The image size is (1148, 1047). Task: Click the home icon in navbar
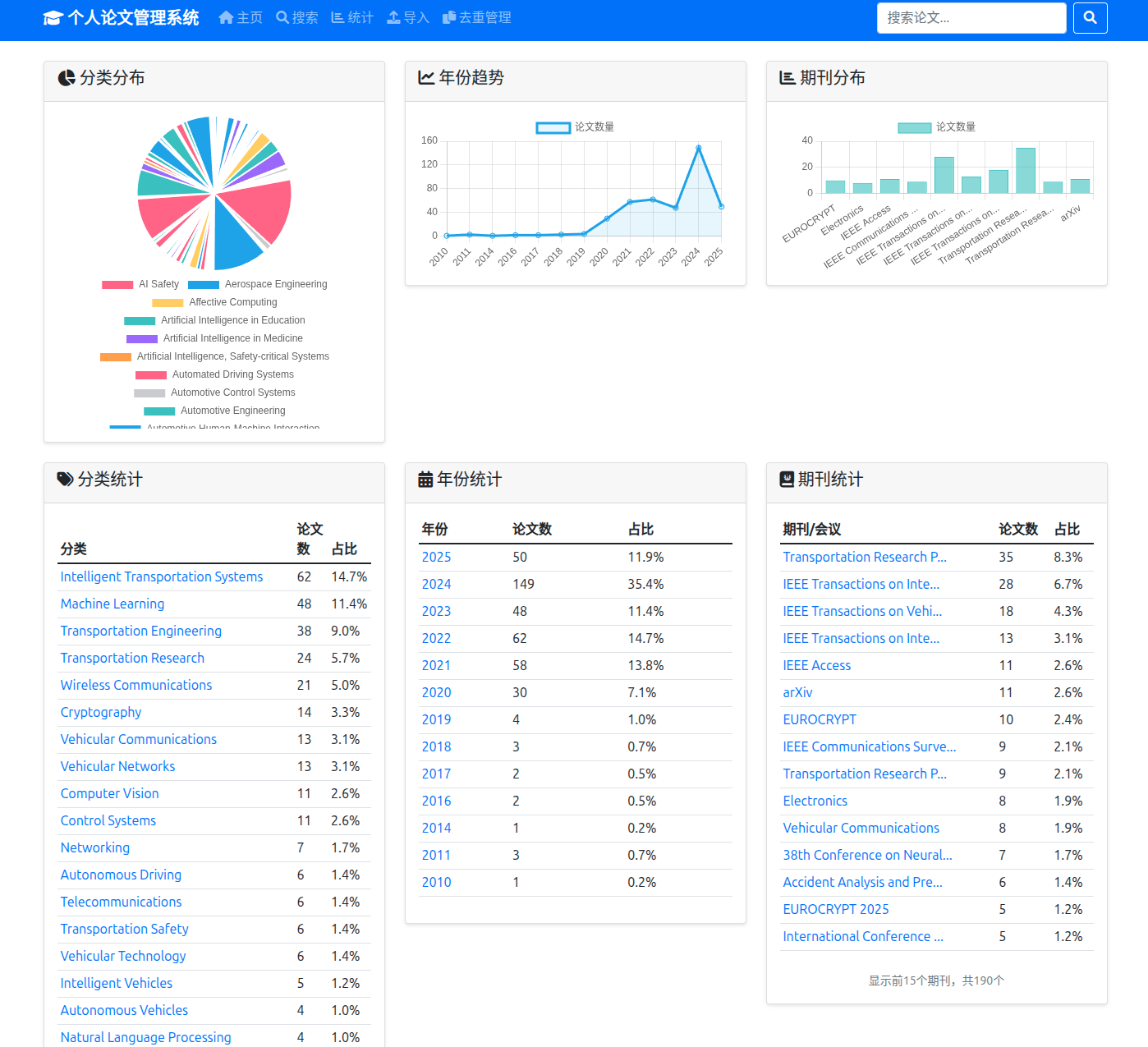point(227,17)
